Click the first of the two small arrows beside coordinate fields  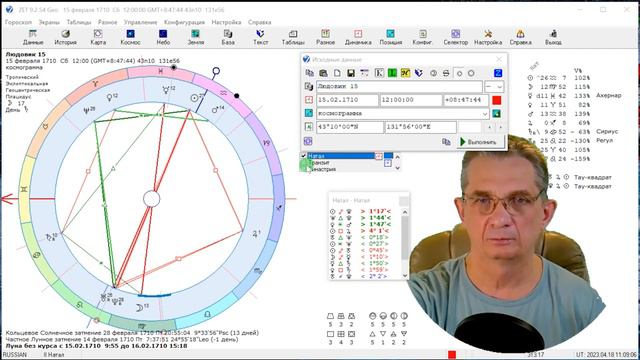[489, 127]
